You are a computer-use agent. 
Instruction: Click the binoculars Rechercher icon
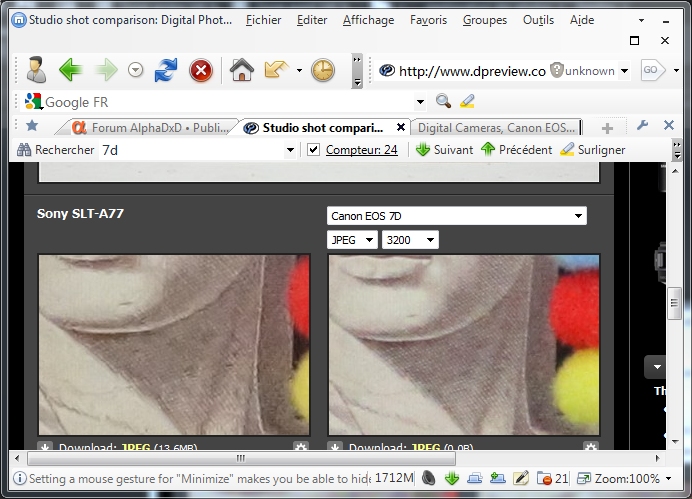[x=24, y=150]
